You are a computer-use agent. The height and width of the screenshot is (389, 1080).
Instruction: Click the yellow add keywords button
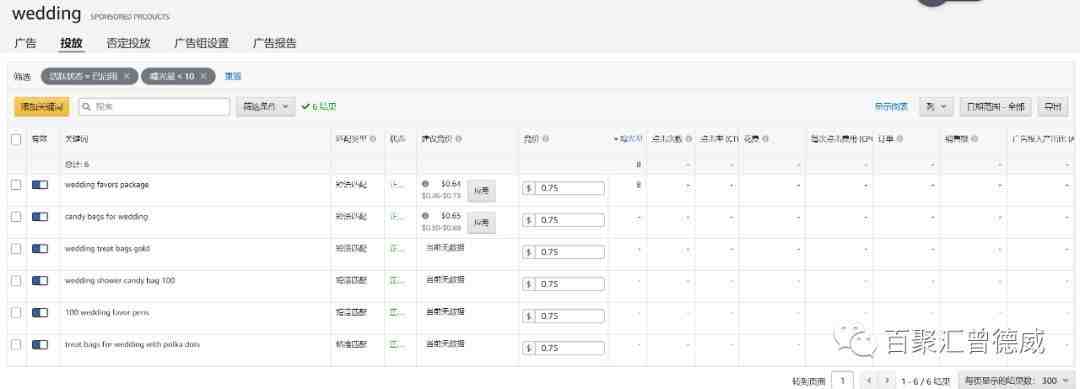coord(42,107)
